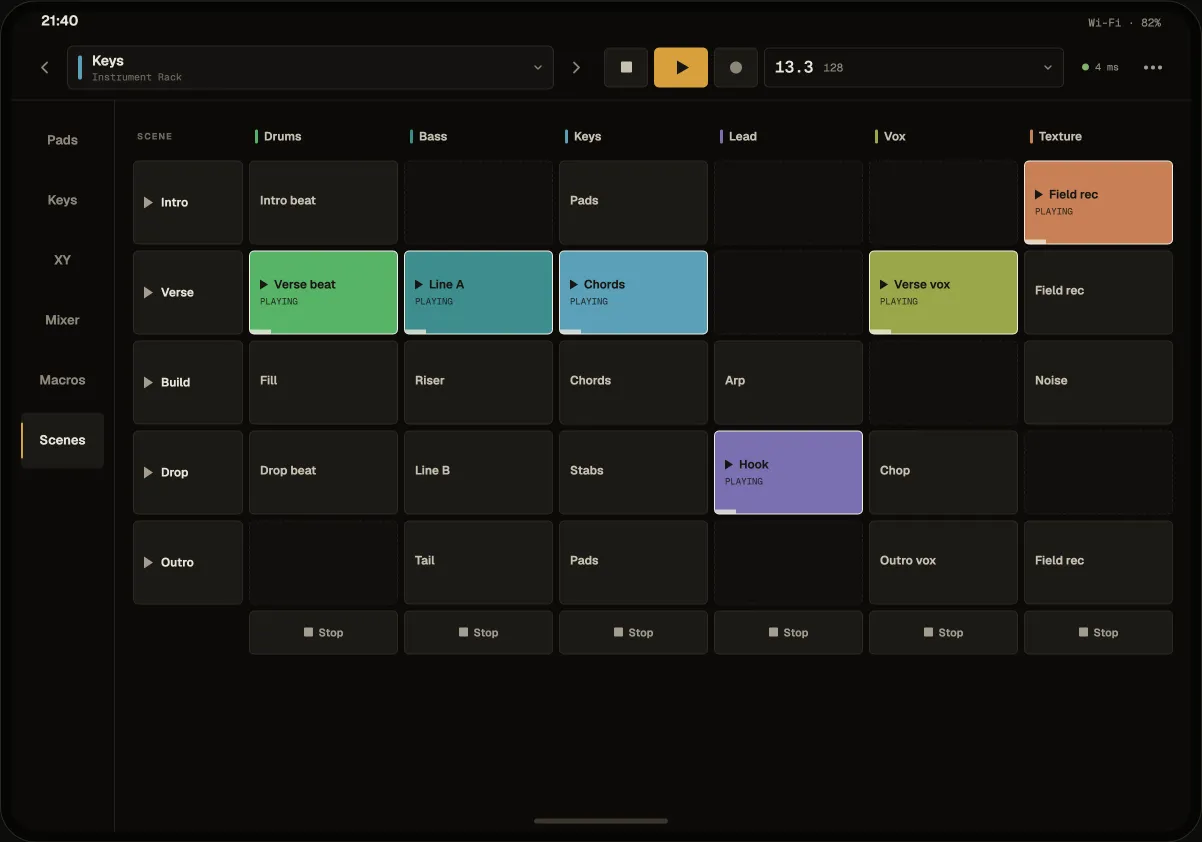This screenshot has height=842, width=1202.
Task: Launch the Drop scene
Action: [188, 472]
